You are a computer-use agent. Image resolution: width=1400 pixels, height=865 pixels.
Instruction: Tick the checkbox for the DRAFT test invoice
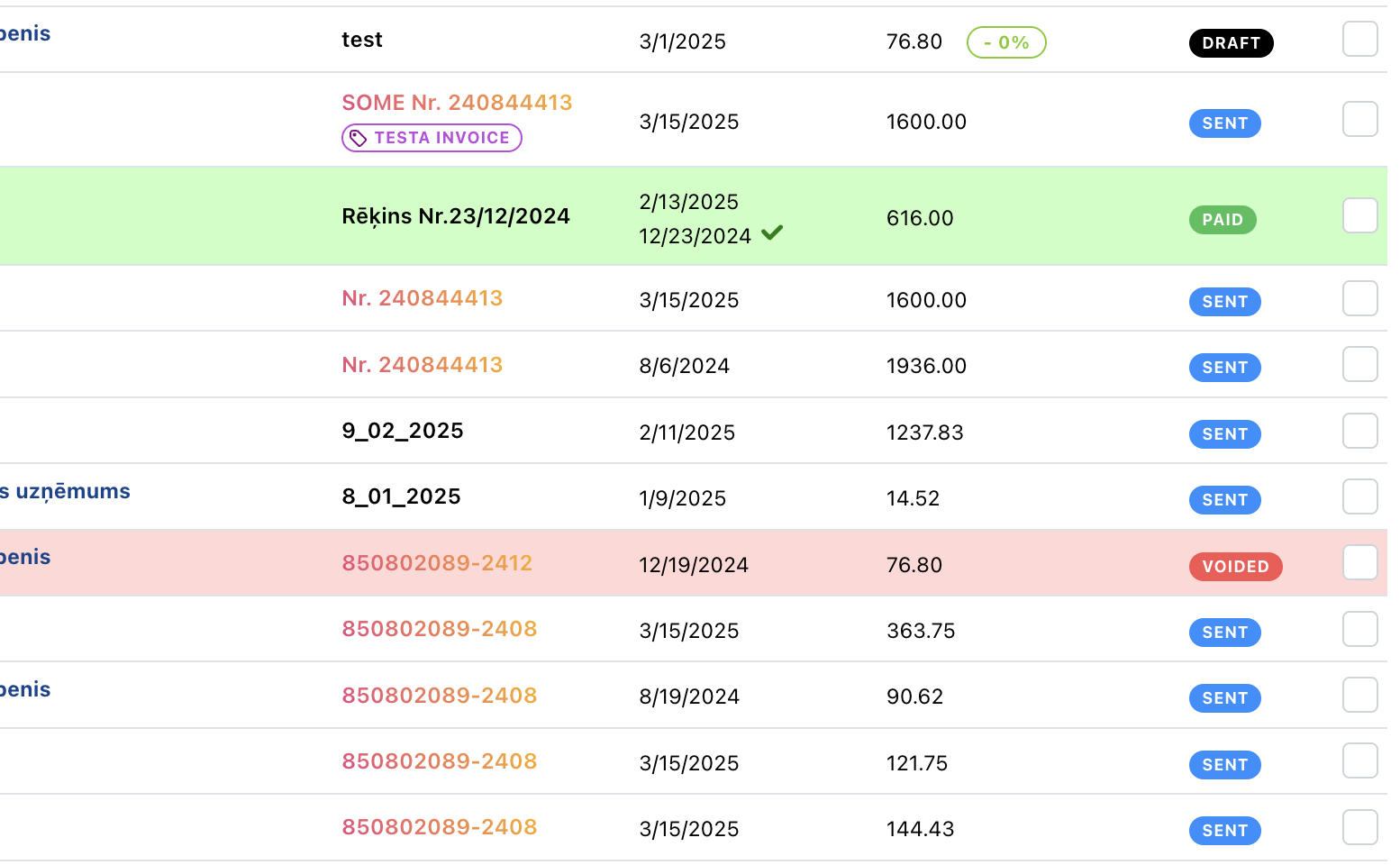[1359, 39]
